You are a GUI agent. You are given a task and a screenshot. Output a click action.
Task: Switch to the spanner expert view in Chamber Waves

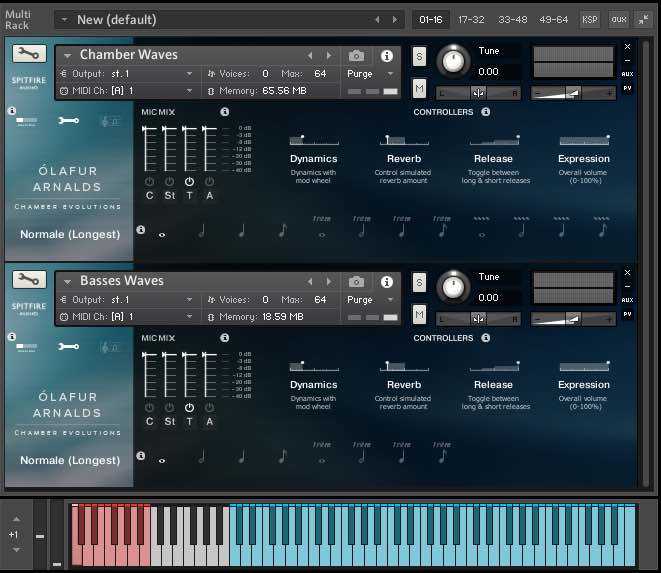[x=68, y=121]
